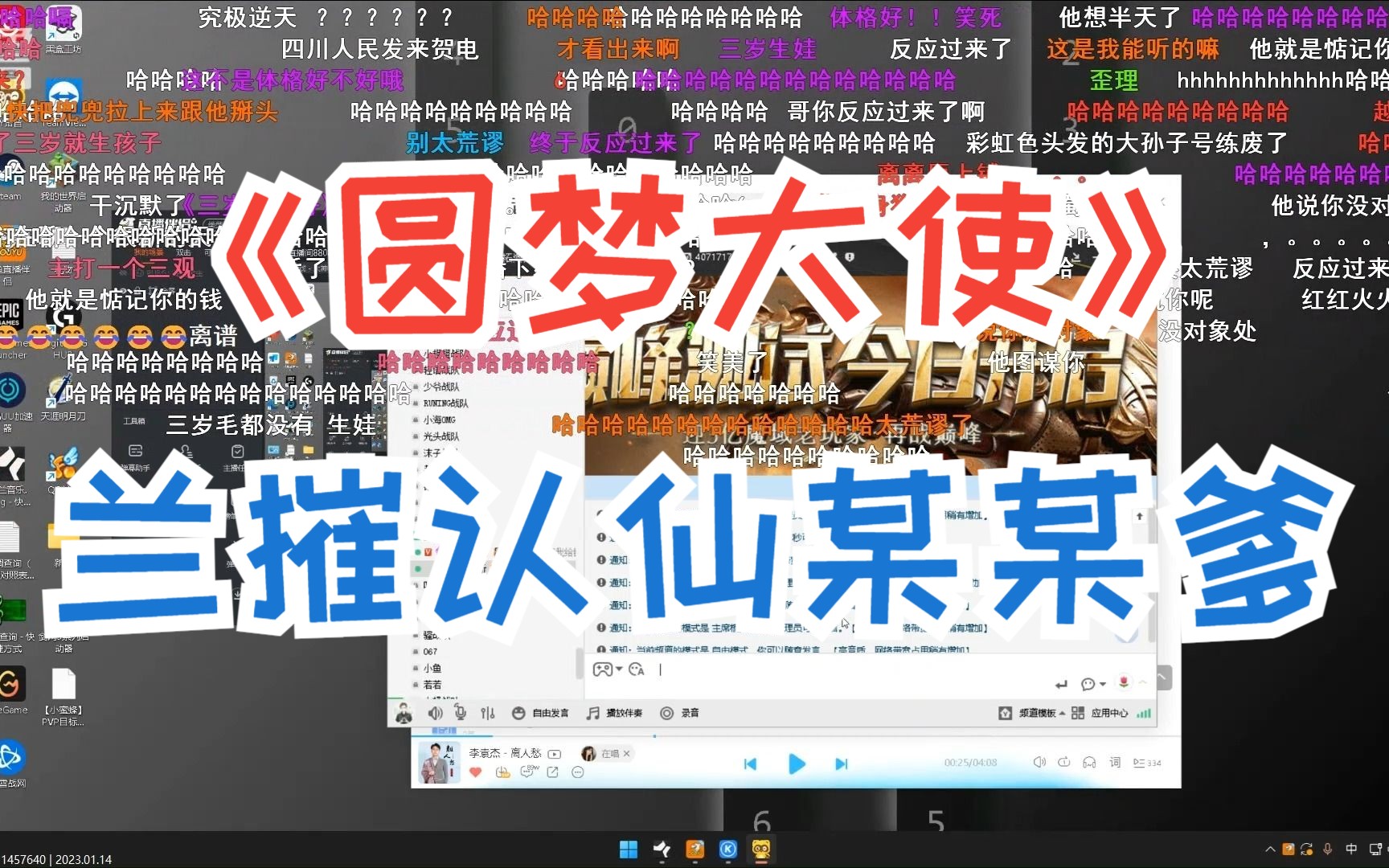Click the album cover thumbnail for 离人愁
Viewport: 1389px width, 868px height.
tap(439, 762)
